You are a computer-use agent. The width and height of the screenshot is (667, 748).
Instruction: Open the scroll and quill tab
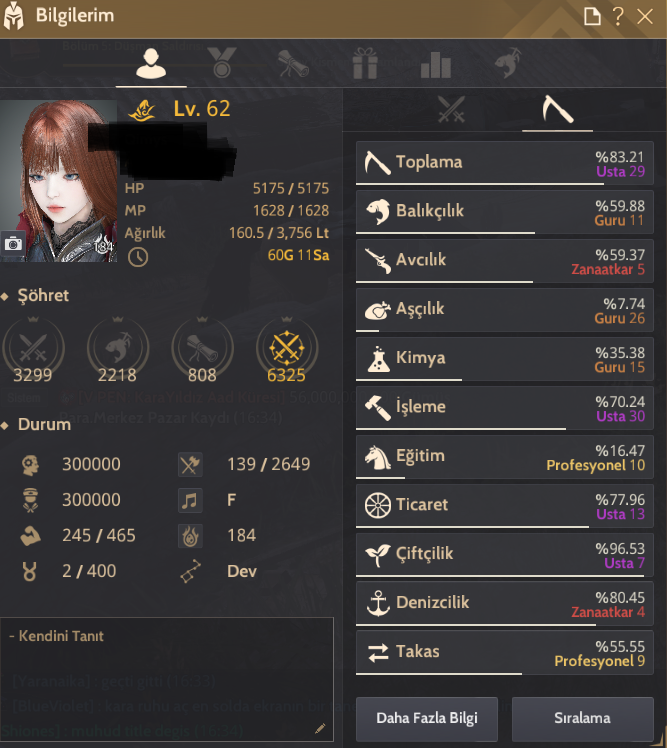[x=293, y=63]
